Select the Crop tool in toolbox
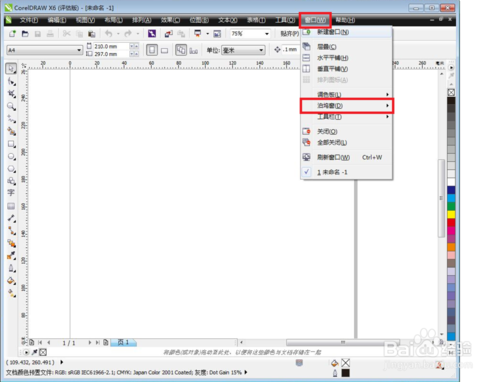This screenshot has width=500, height=382. coord(11,94)
